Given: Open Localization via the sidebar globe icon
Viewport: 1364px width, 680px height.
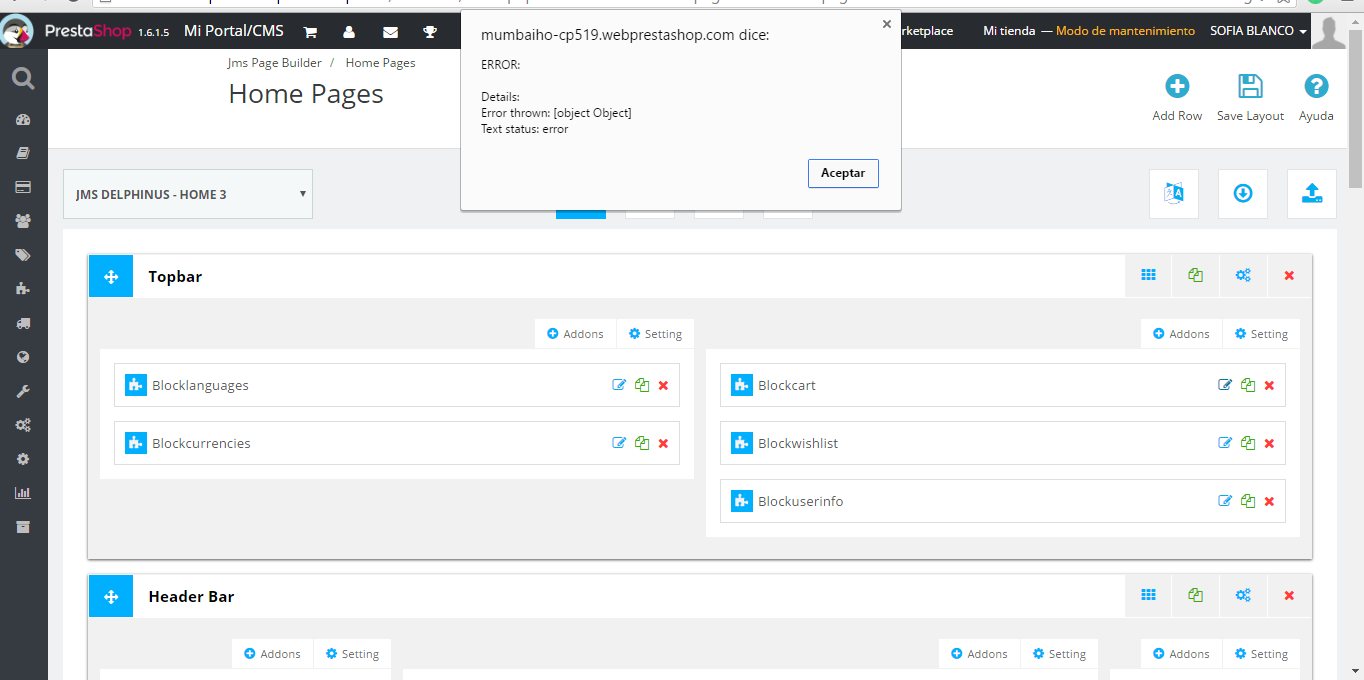Looking at the screenshot, I should coord(23,357).
